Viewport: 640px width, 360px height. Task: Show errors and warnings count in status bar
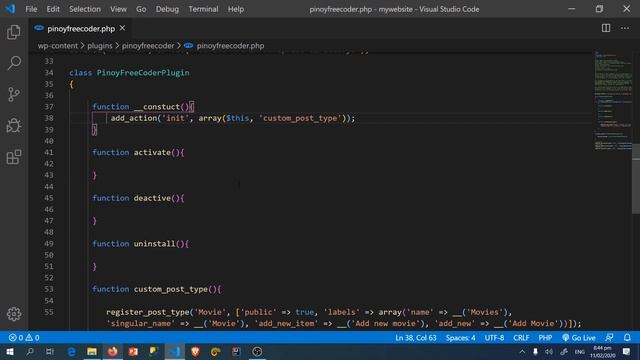[x=24, y=338]
